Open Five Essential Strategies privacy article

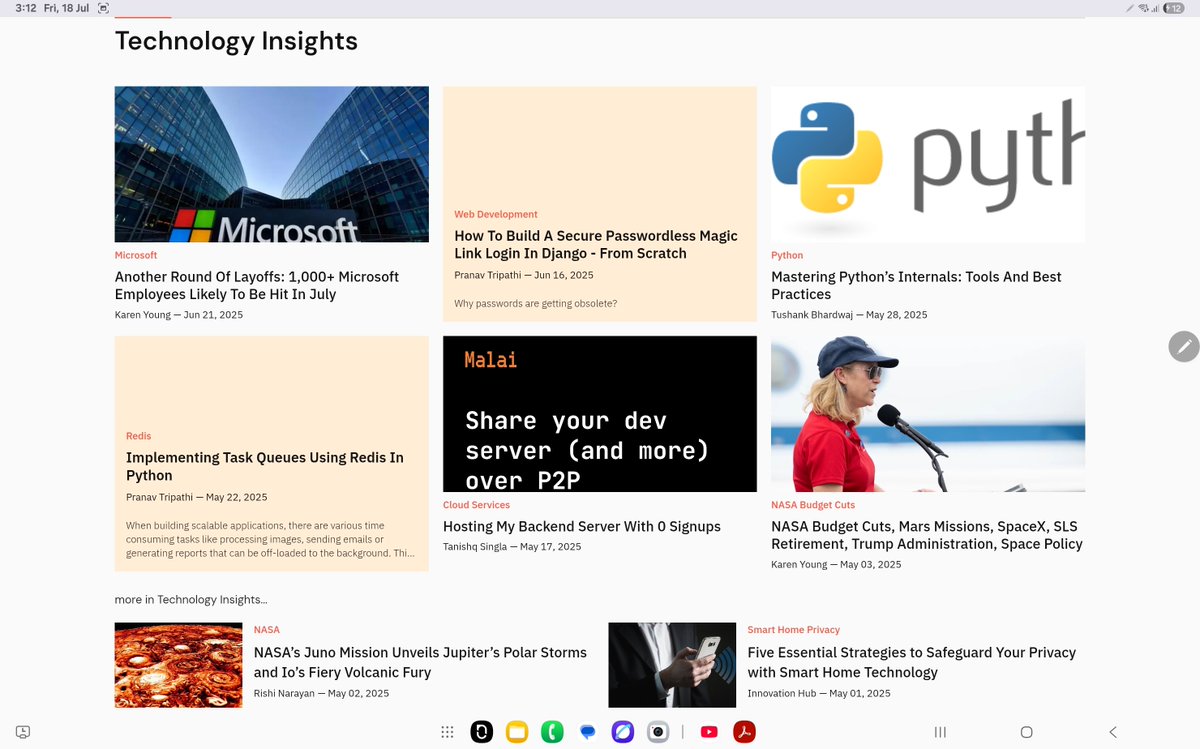point(912,662)
